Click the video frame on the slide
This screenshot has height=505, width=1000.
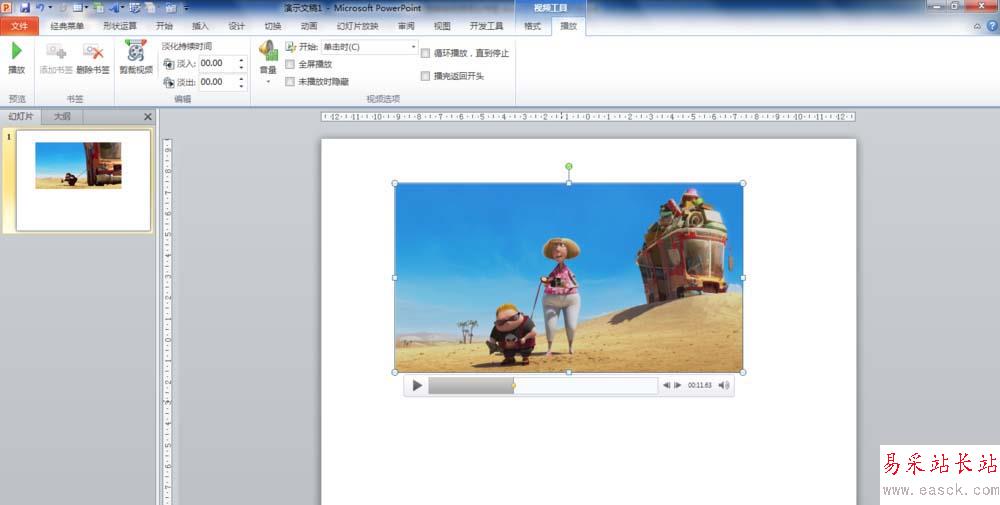click(569, 278)
